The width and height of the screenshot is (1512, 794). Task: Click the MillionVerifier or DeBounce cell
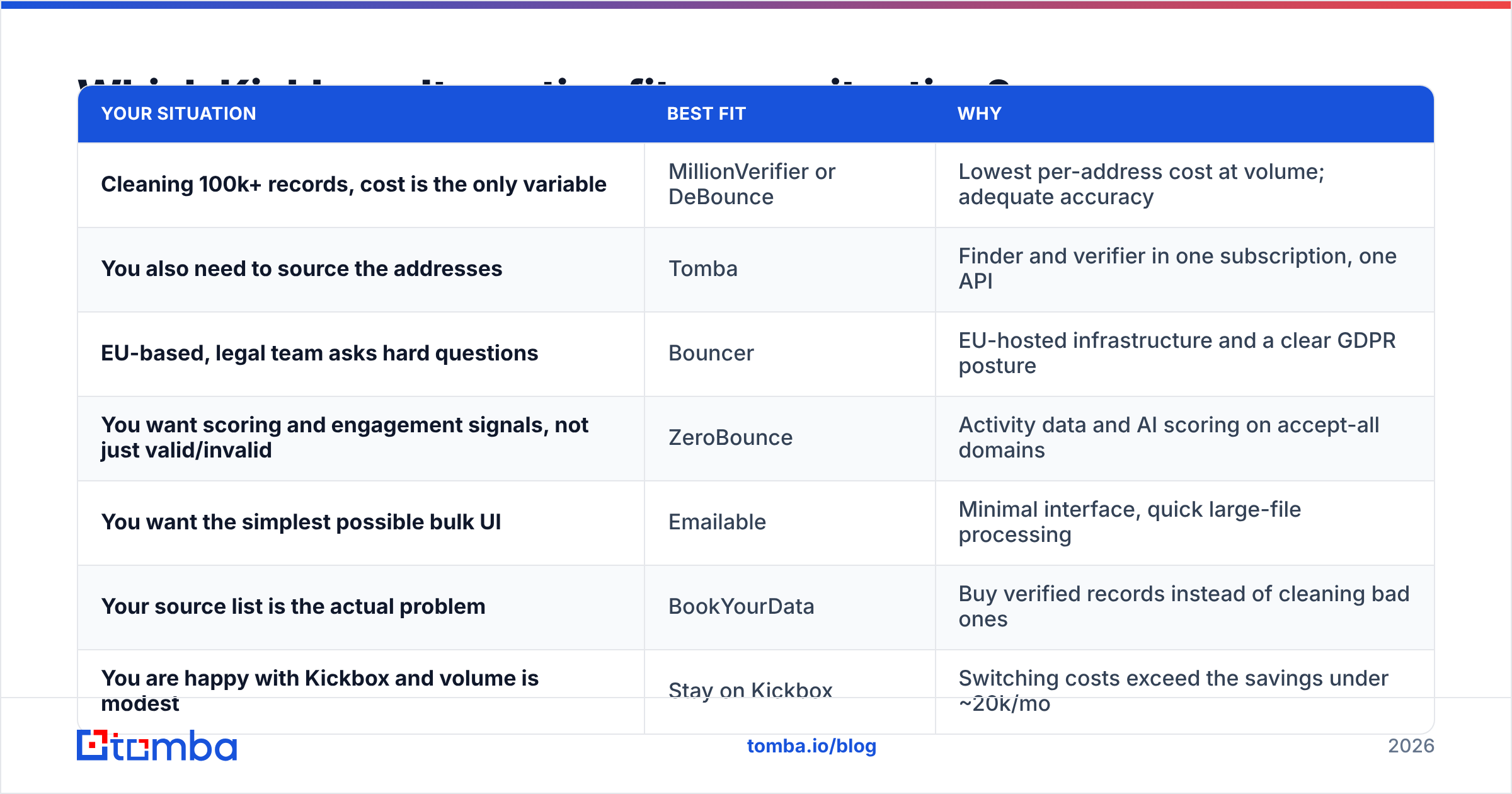(790, 185)
